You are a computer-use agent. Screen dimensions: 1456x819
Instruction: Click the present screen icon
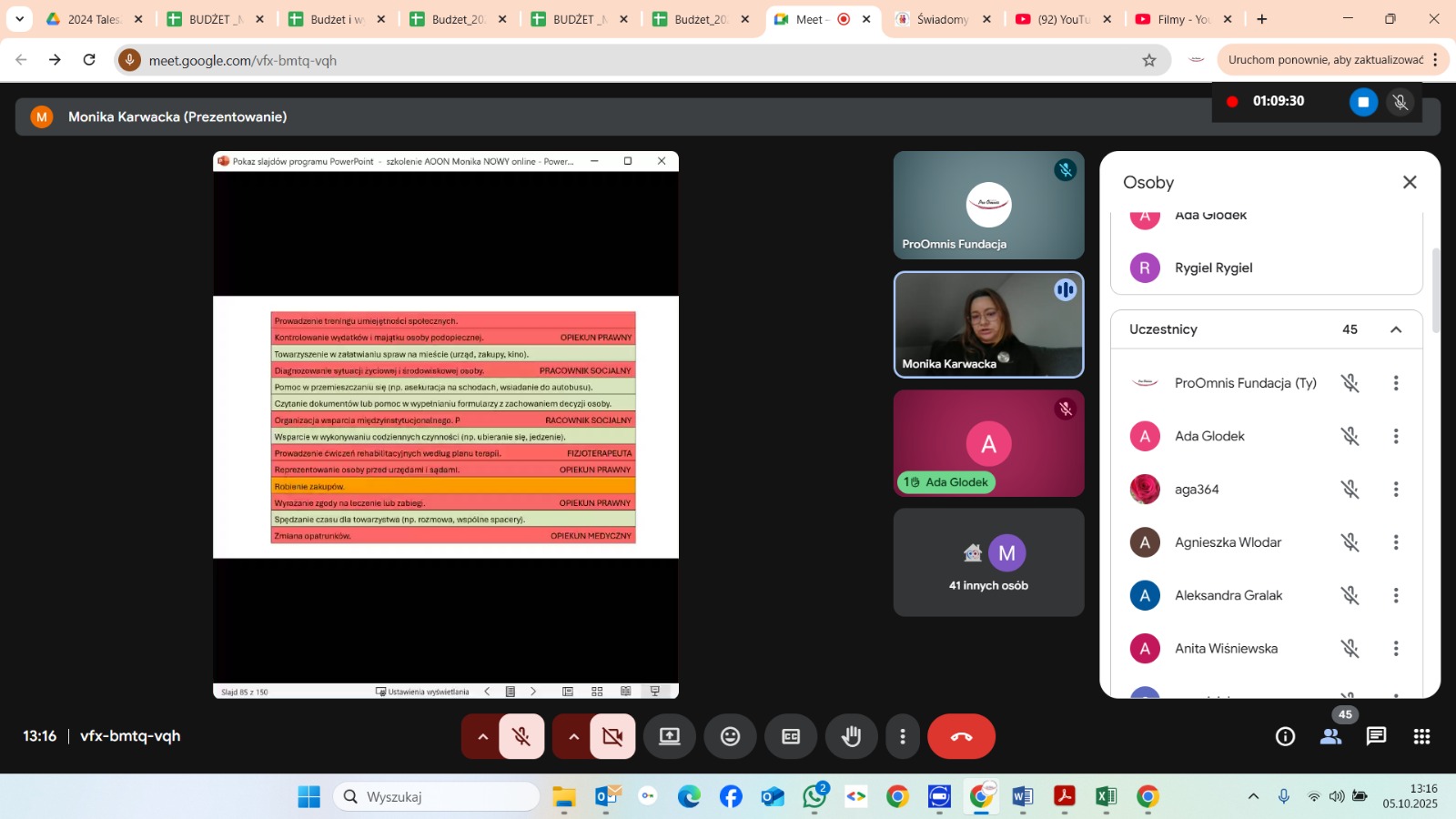(x=670, y=736)
